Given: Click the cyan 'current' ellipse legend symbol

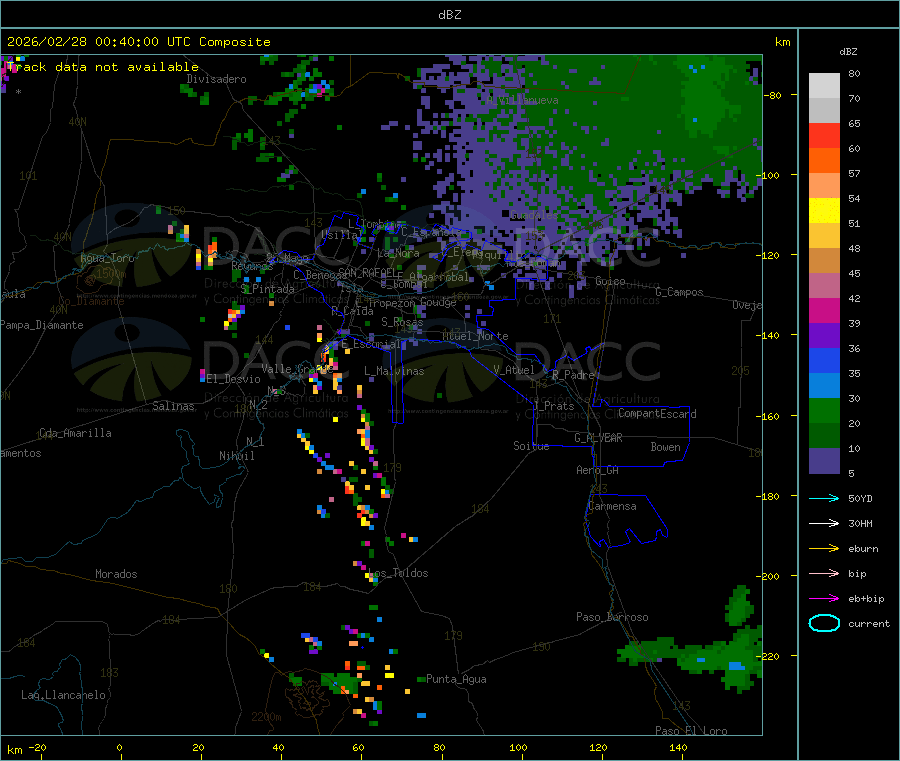Looking at the screenshot, I should [x=824, y=623].
